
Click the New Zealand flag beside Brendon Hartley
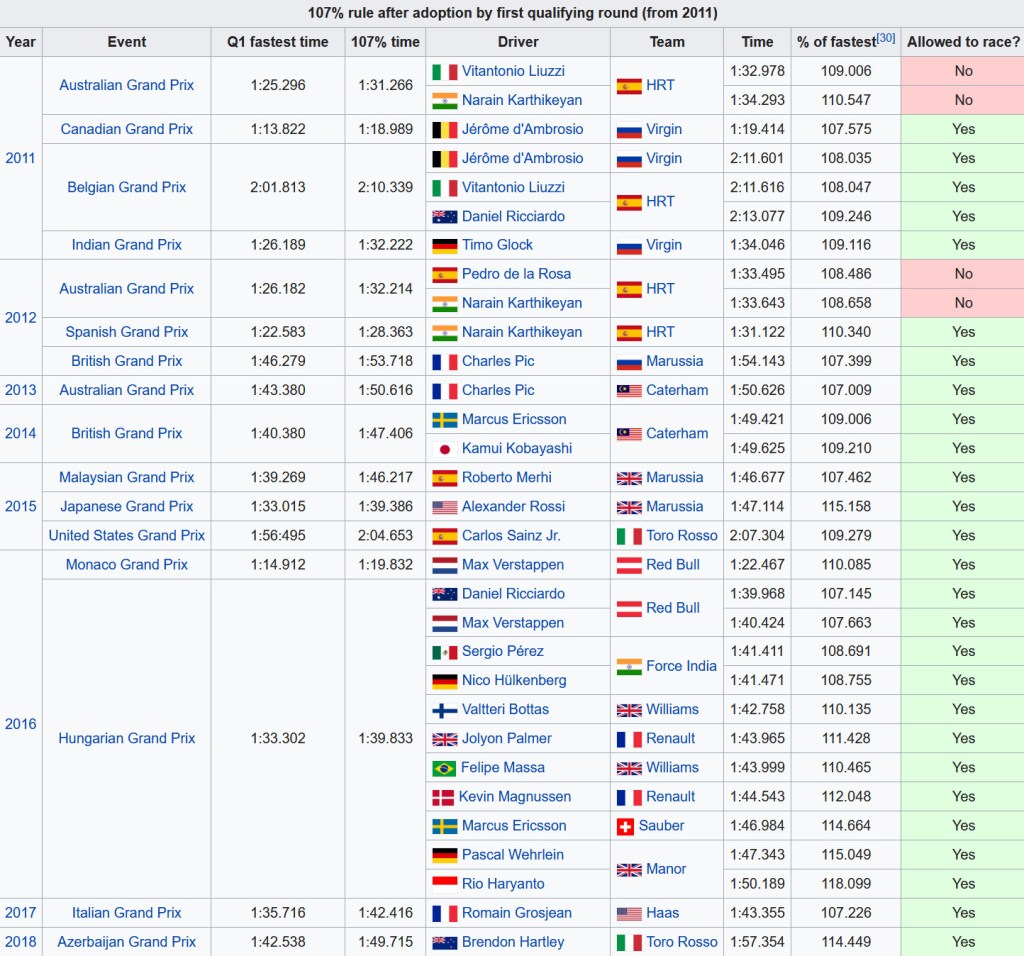(444, 942)
